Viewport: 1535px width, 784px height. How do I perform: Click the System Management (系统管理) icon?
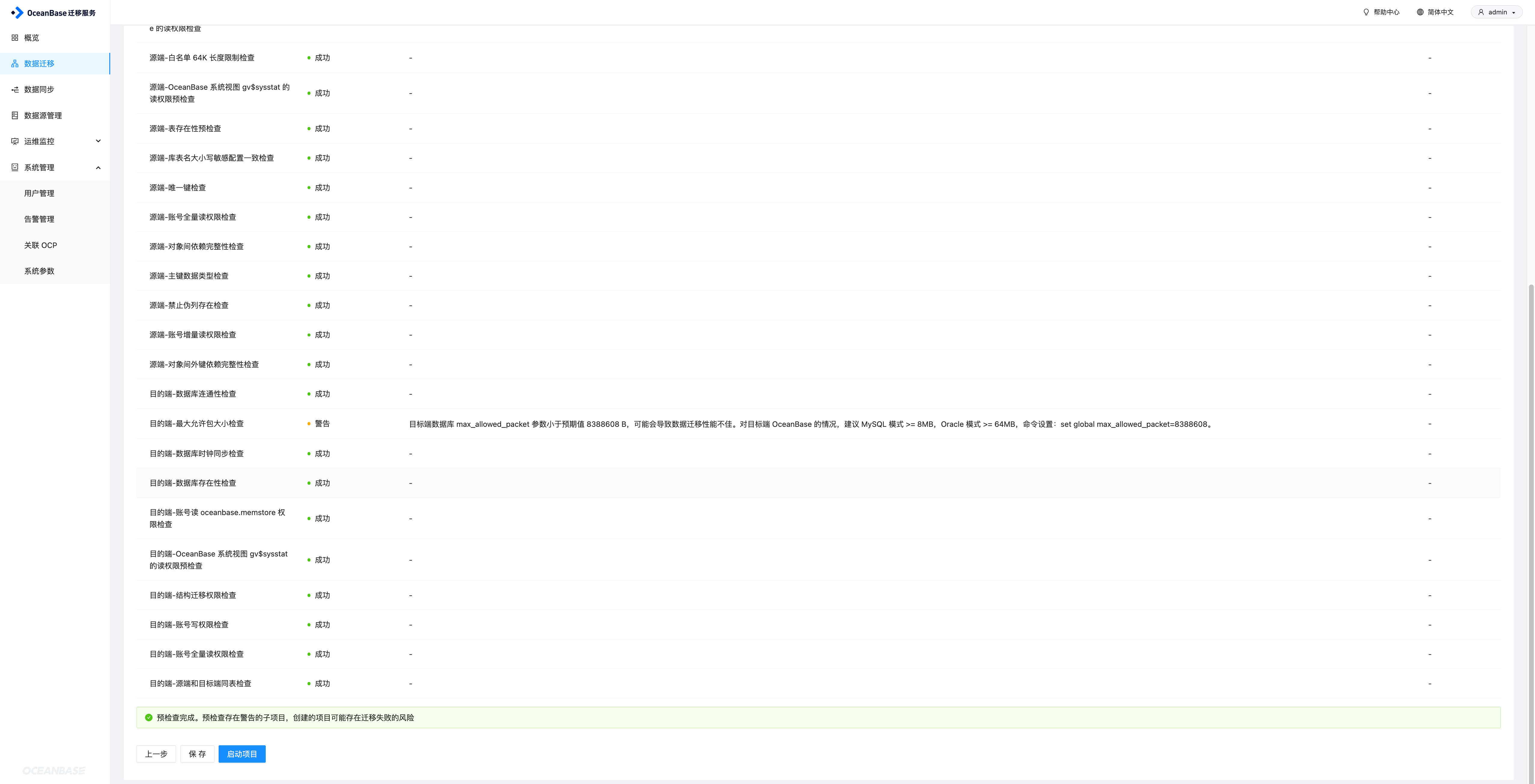(x=15, y=167)
